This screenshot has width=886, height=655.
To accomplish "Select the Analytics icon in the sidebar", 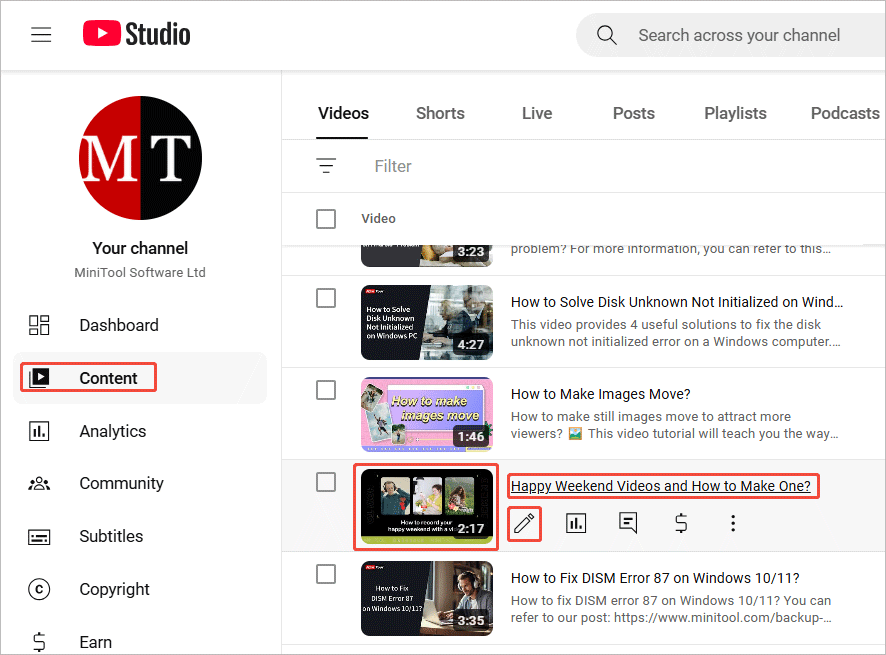I will 39,431.
